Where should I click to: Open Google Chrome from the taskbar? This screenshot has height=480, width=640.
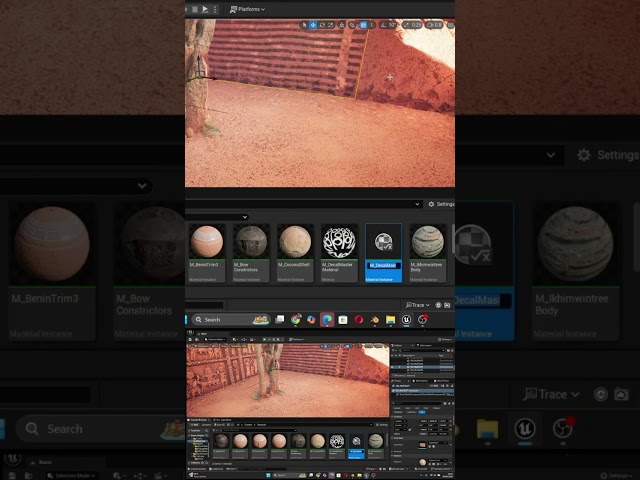click(x=296, y=320)
